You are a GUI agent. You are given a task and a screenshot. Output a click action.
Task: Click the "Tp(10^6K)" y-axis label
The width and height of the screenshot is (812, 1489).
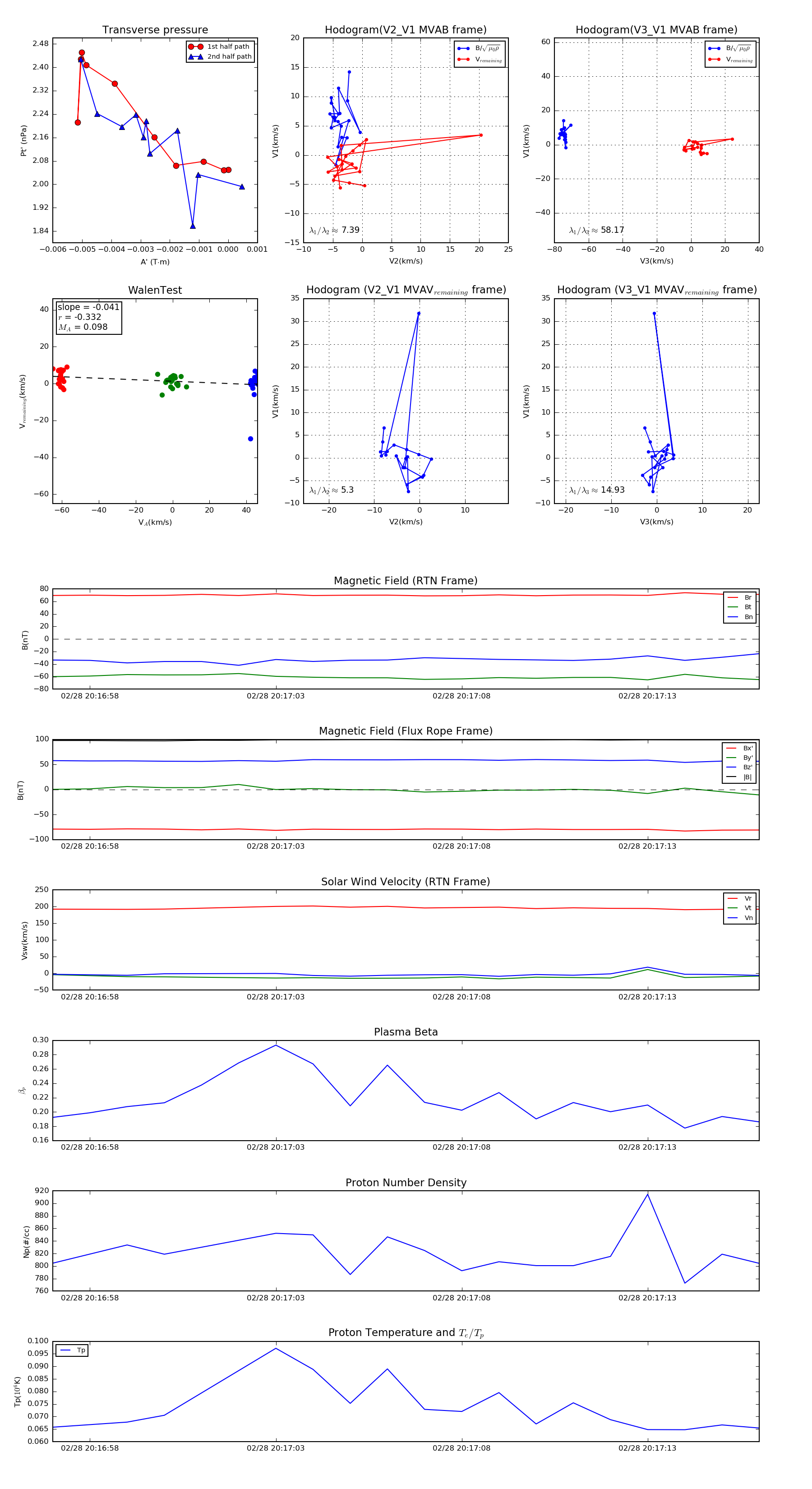click(x=17, y=1392)
